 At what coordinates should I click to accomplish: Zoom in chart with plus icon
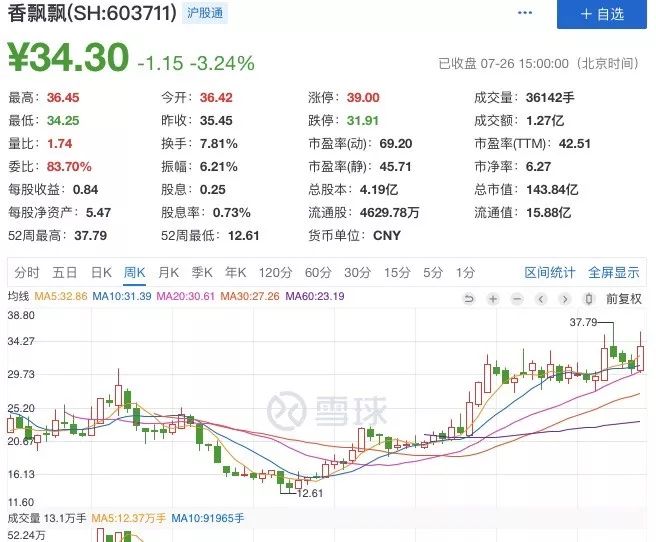point(493,299)
